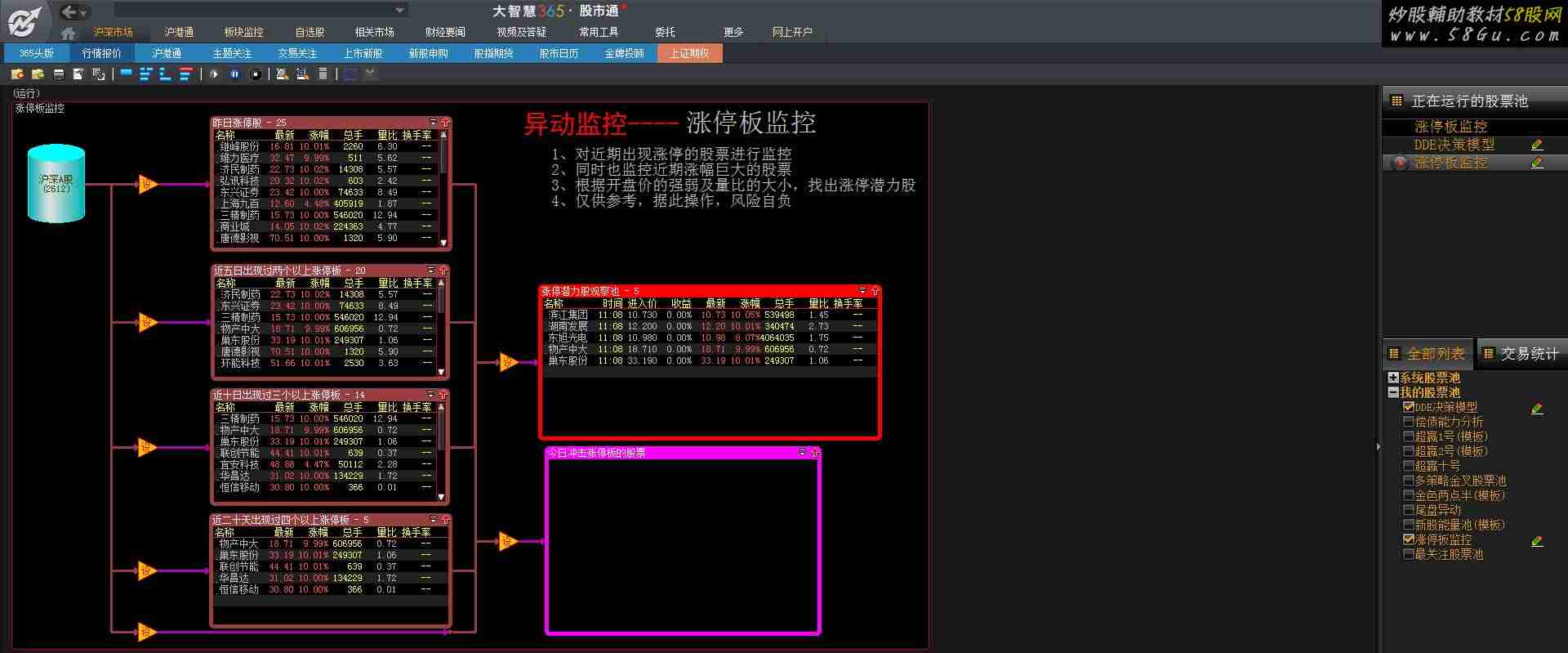Switch to the 交易统计 tab
The image size is (1568, 653).
1523,354
